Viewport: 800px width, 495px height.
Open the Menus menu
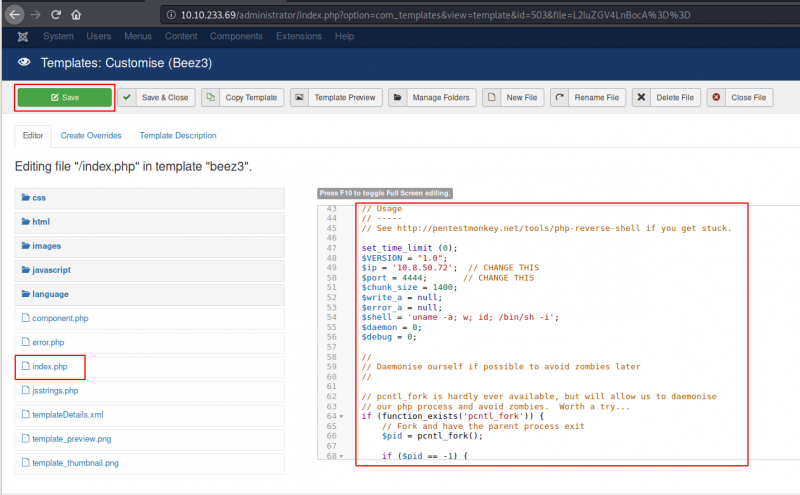(x=138, y=36)
